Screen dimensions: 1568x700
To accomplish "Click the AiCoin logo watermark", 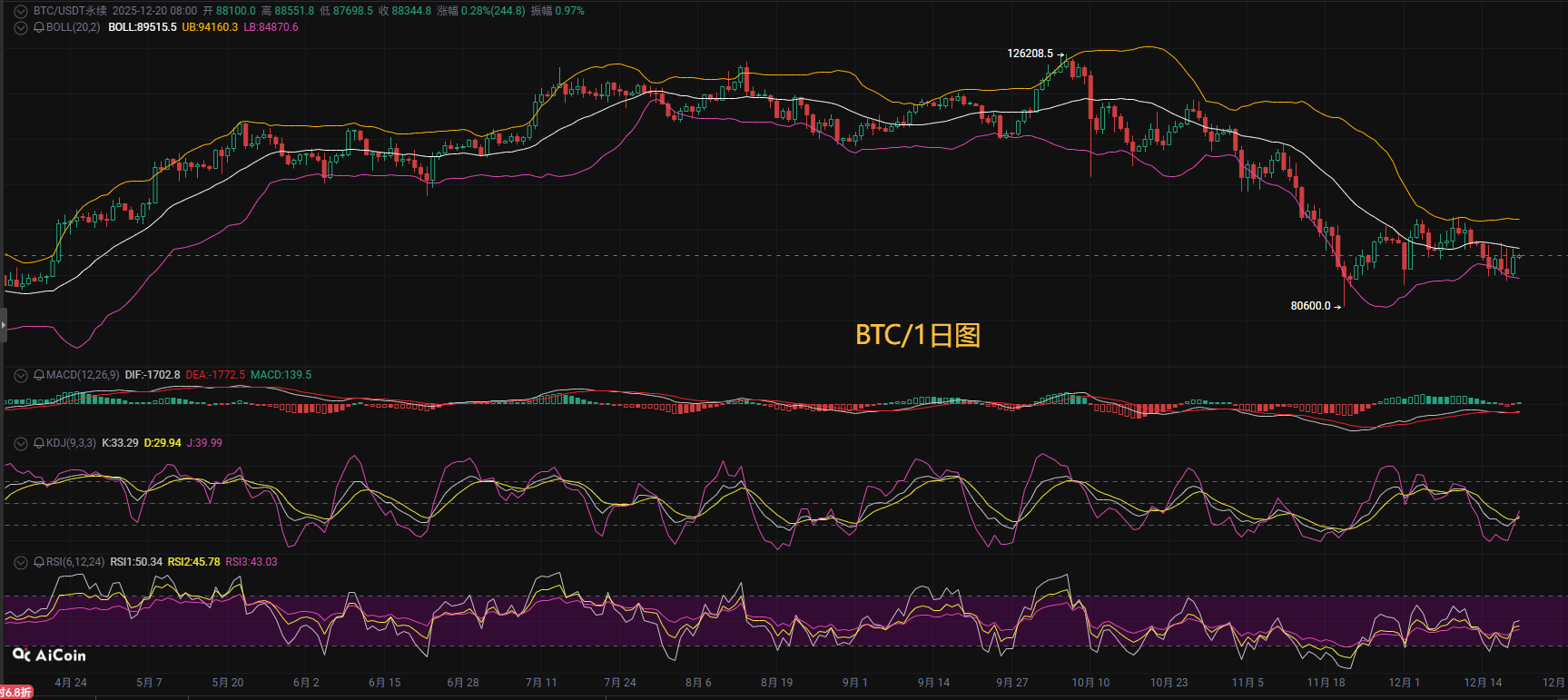I will pos(49,655).
